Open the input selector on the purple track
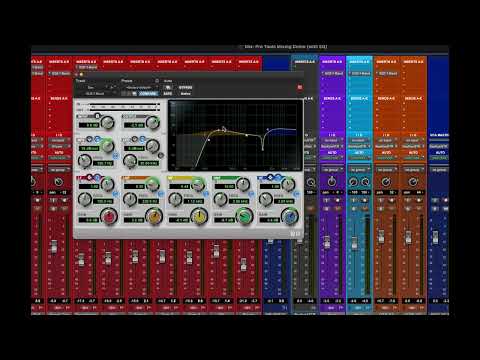 pos(332,140)
